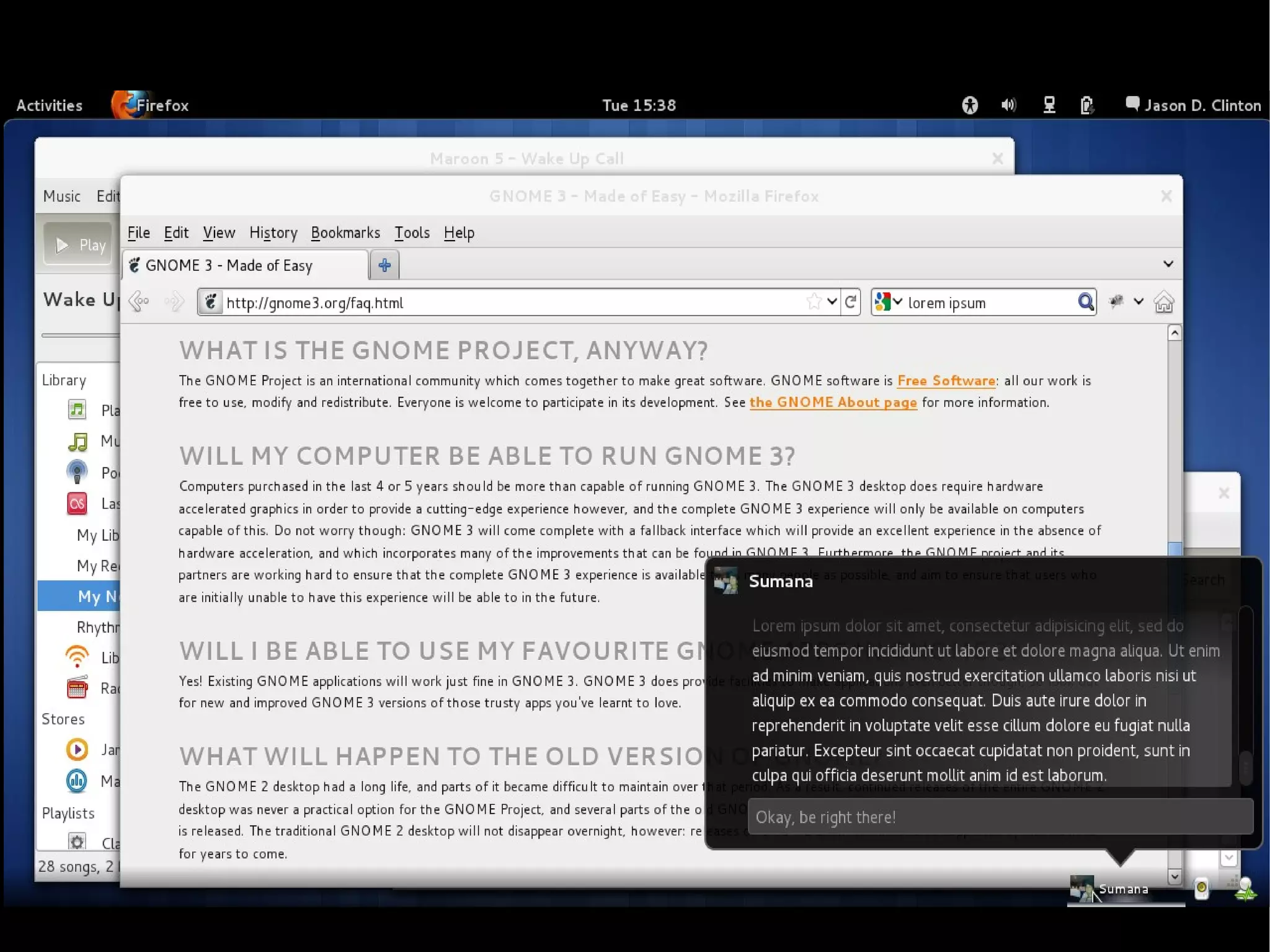Follow the Free Software link
Image resolution: width=1270 pixels, height=952 pixels.
(946, 381)
